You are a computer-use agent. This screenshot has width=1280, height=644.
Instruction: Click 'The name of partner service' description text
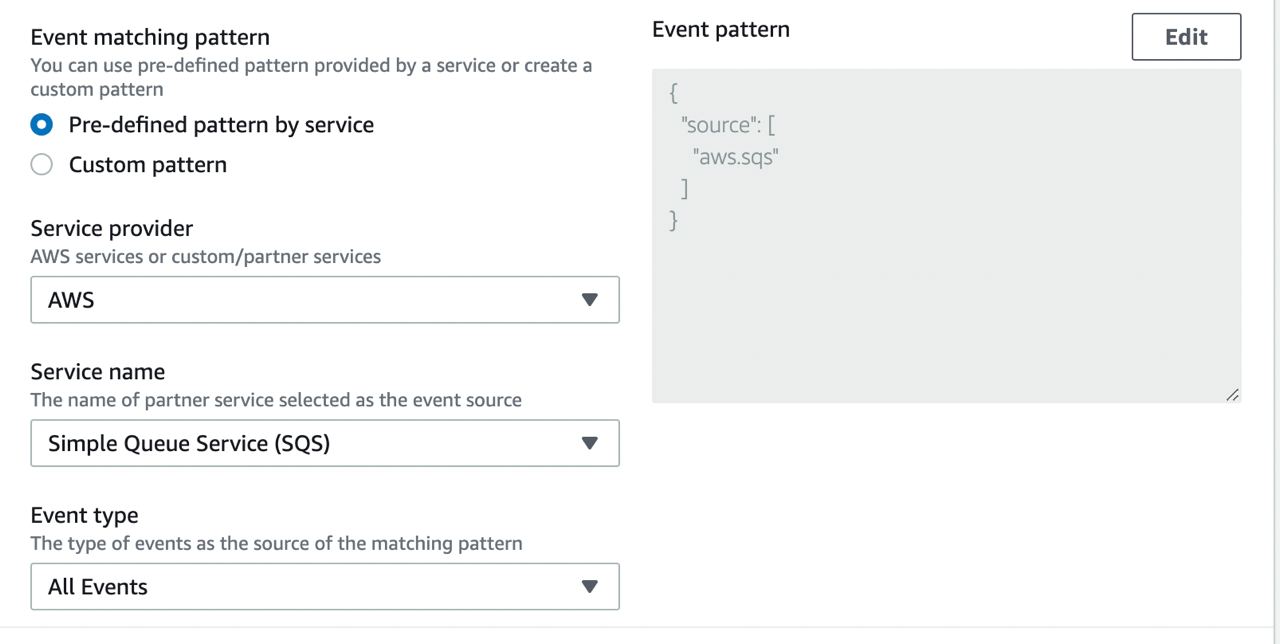tap(276, 400)
